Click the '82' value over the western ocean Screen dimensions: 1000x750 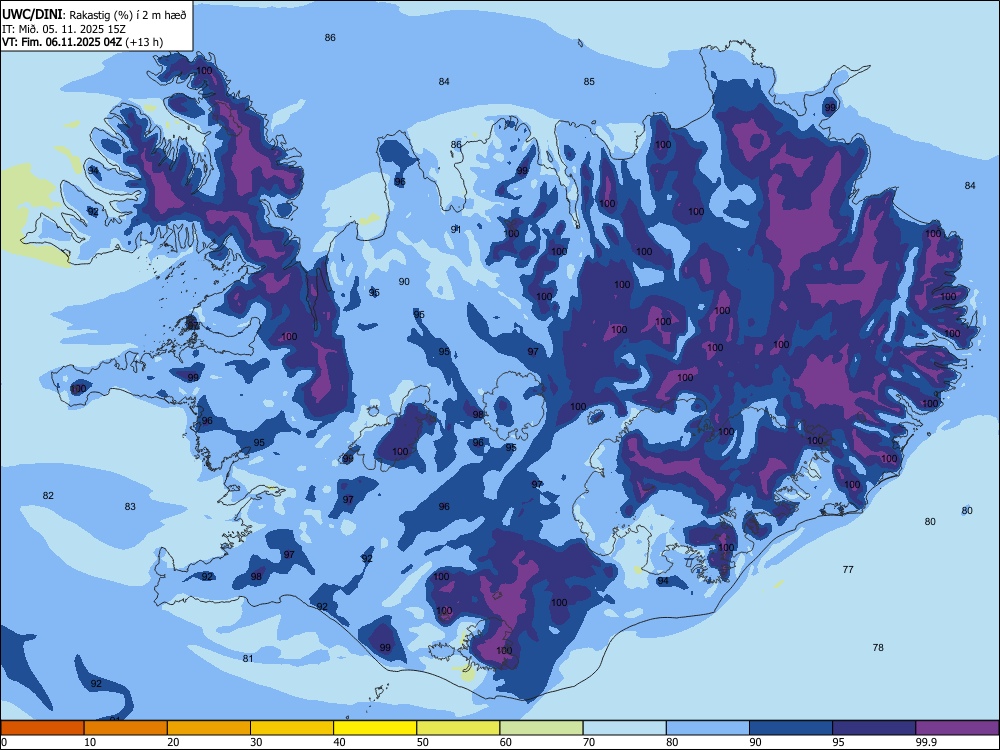48,496
